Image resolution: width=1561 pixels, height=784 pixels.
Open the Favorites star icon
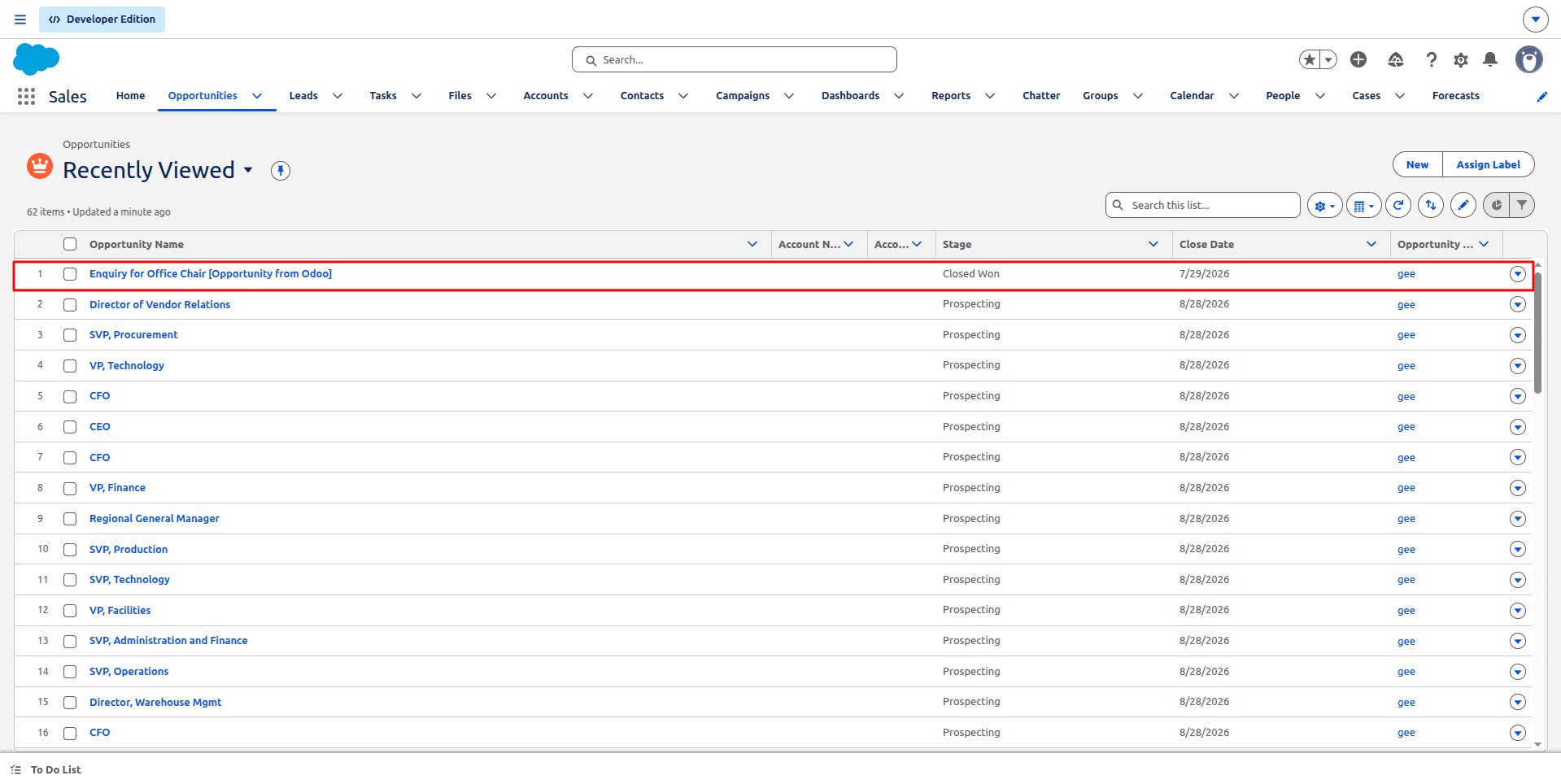(1310, 59)
